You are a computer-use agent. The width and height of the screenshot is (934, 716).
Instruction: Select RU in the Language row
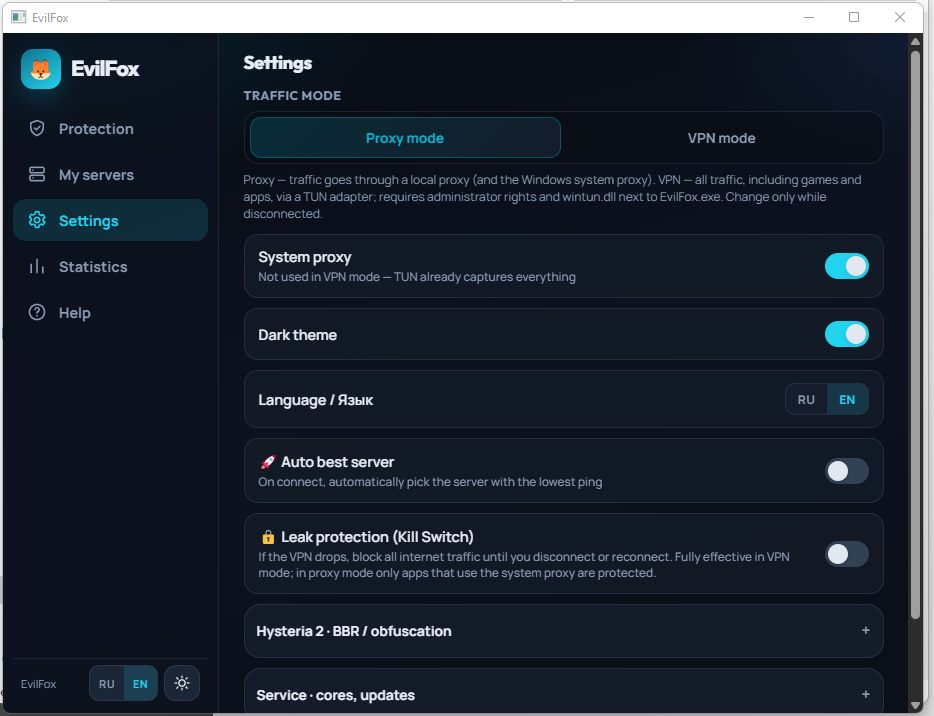pyautogui.click(x=806, y=399)
